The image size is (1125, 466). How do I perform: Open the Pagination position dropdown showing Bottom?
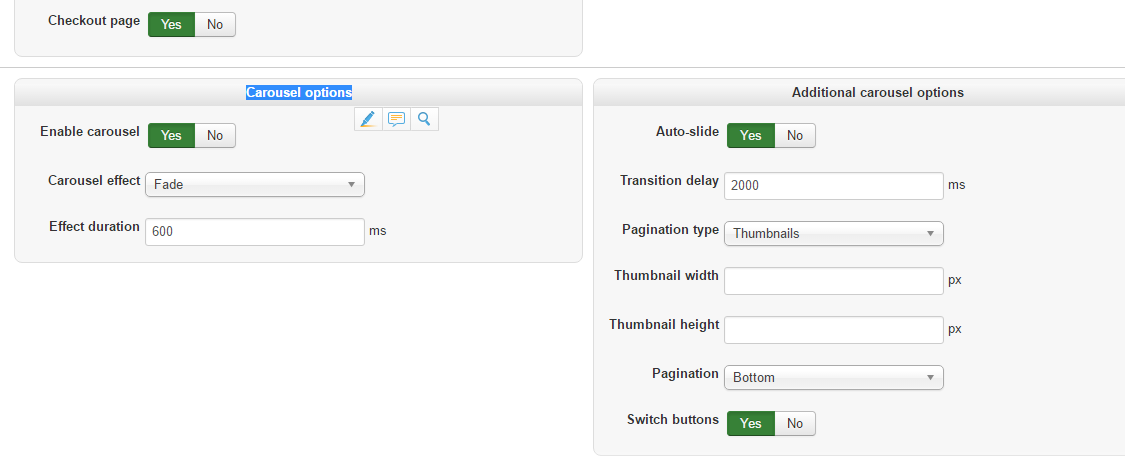[x=833, y=377]
